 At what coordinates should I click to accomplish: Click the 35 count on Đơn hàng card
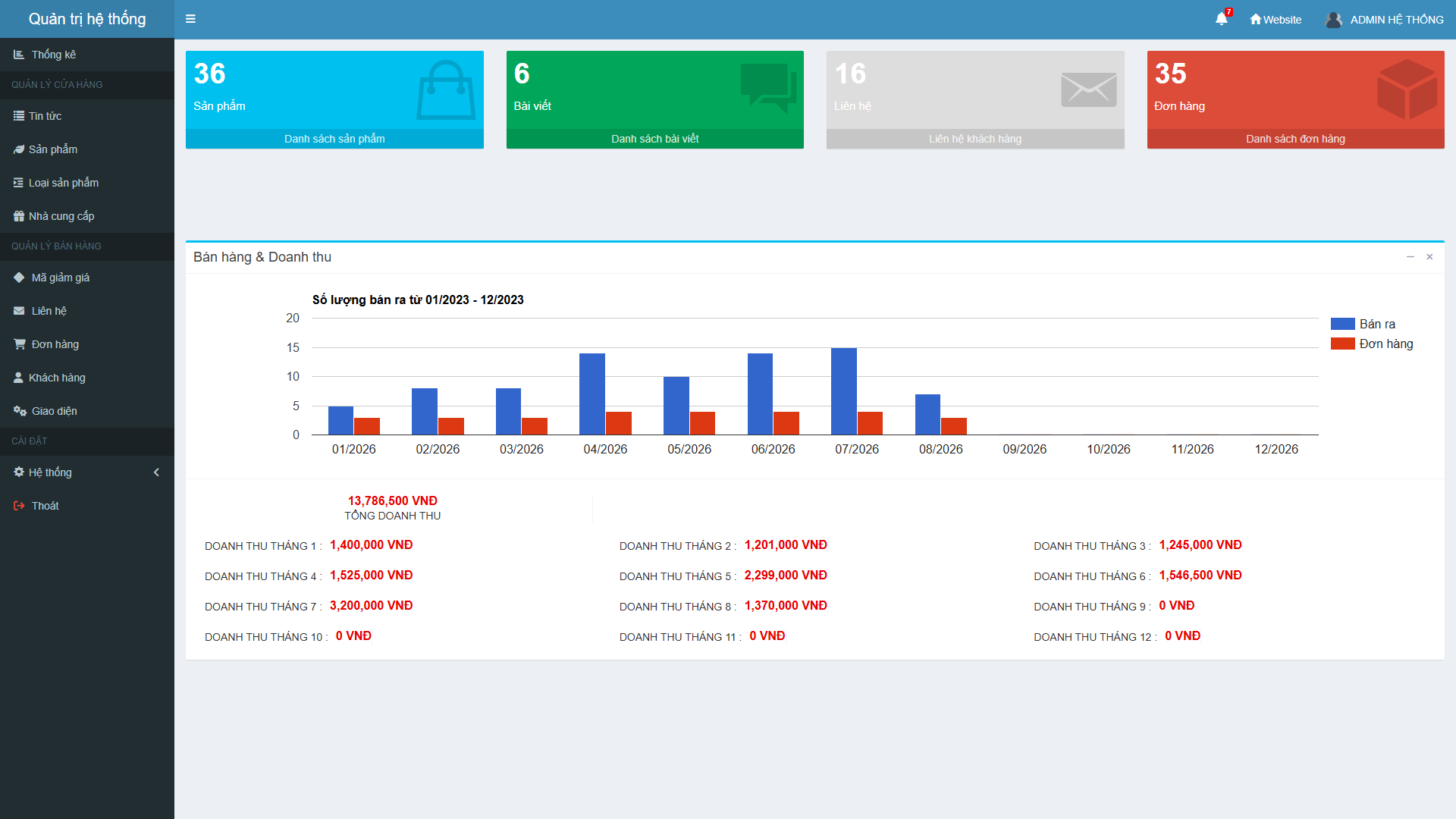pos(1171,74)
